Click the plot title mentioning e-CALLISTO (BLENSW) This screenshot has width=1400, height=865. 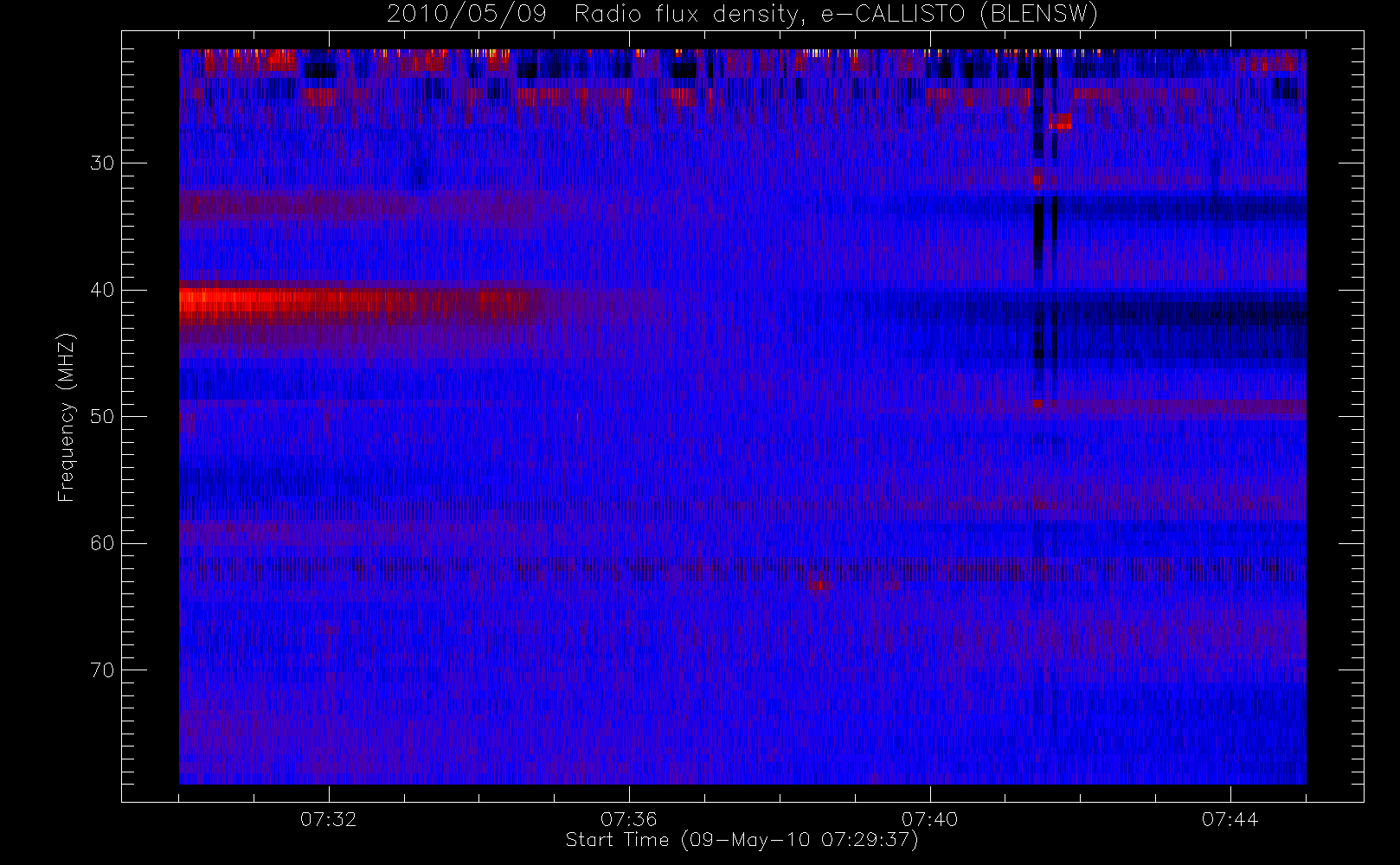[742, 14]
